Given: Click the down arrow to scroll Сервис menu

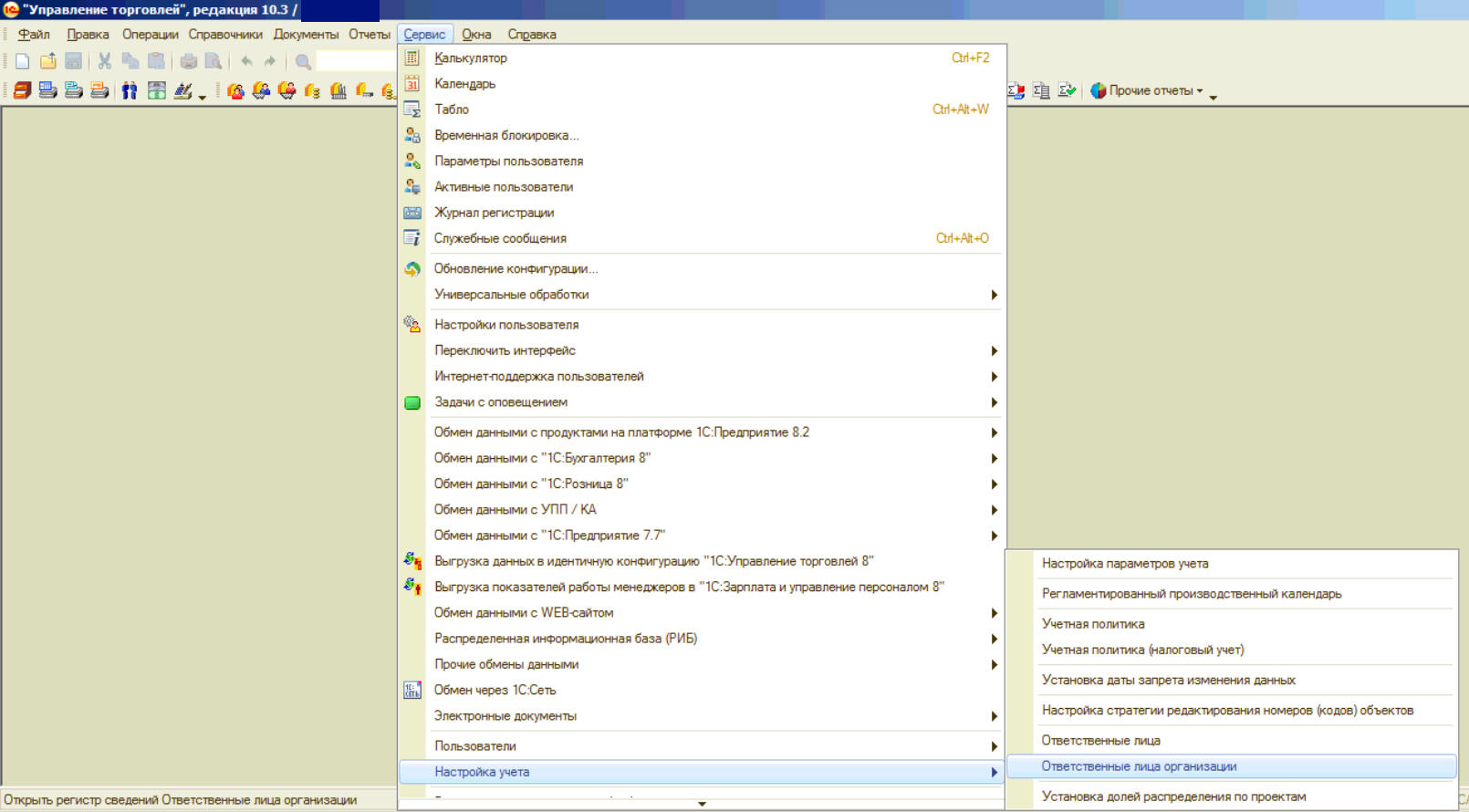Looking at the screenshot, I should tap(702, 804).
